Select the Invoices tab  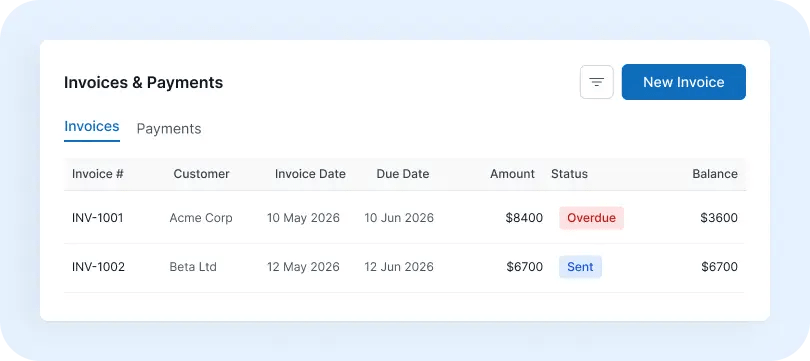[x=92, y=127]
